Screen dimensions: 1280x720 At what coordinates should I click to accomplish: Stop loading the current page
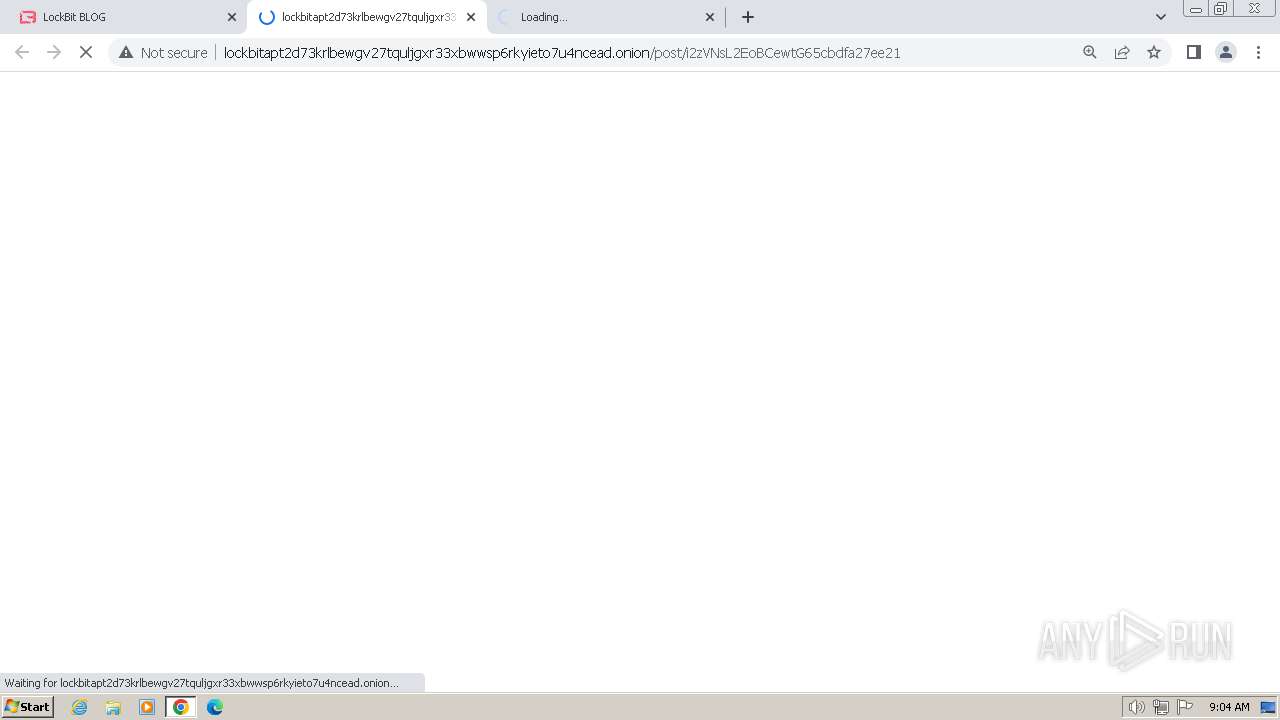click(x=86, y=52)
